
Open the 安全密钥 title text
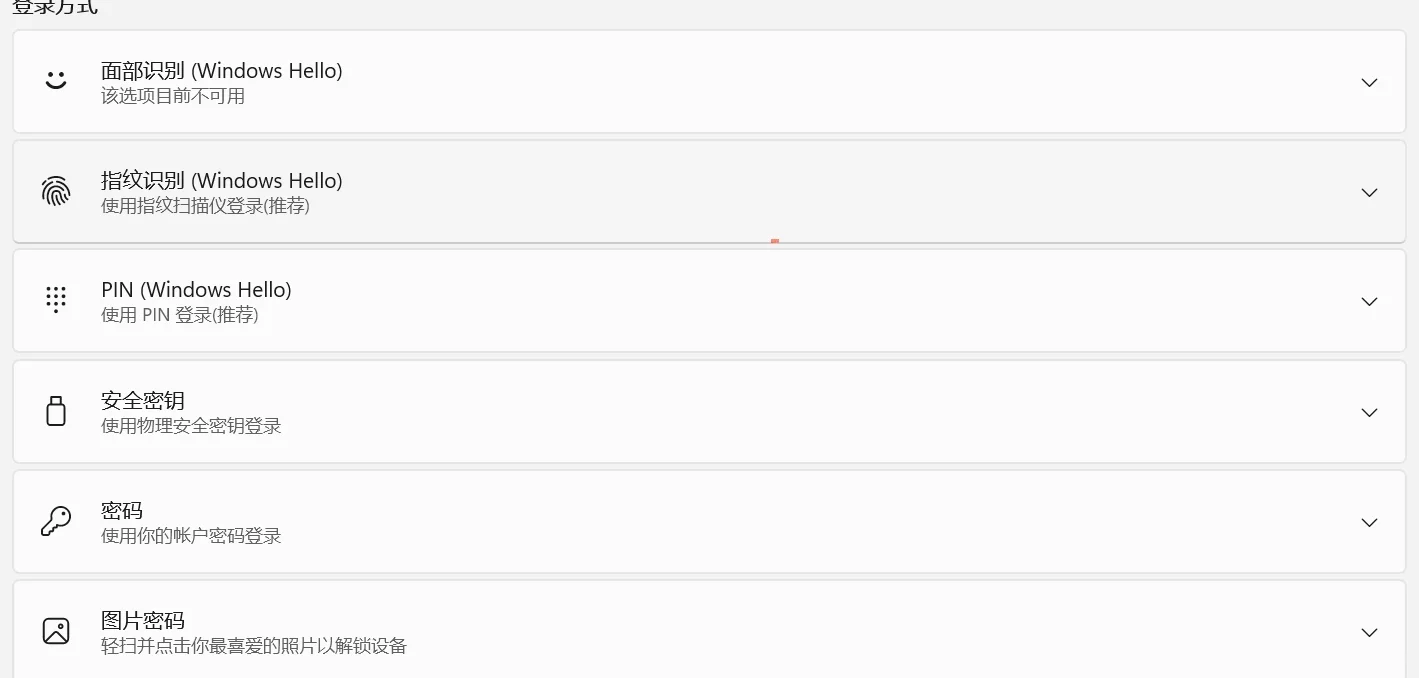pos(143,401)
